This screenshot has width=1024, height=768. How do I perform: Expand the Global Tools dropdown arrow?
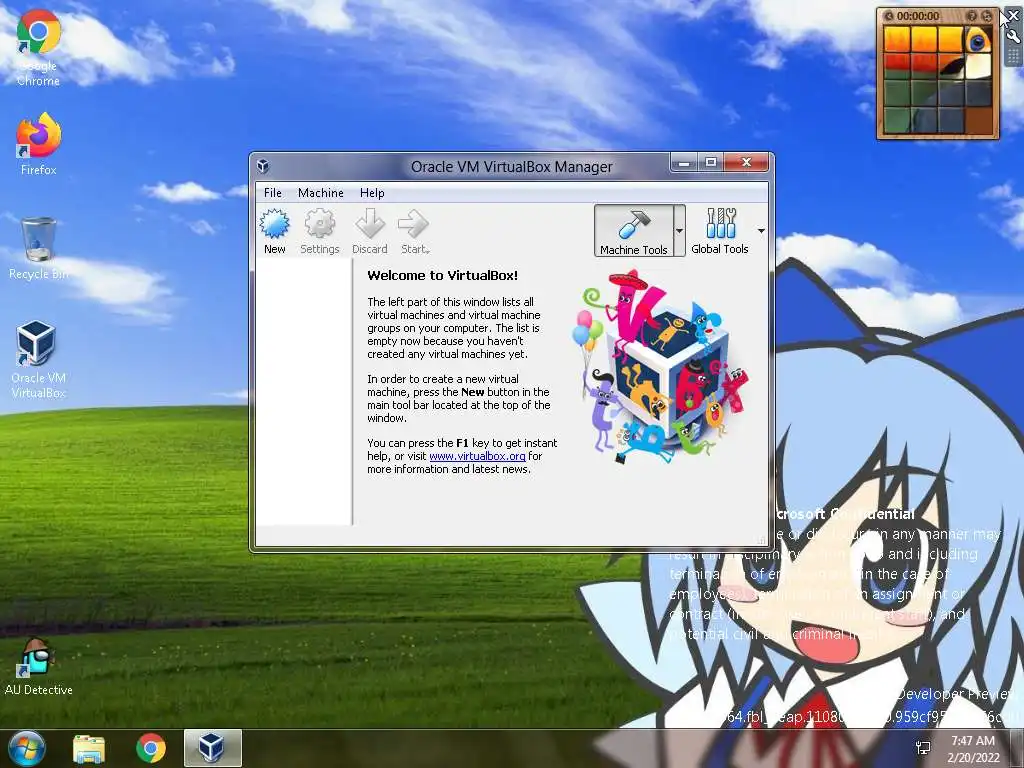pyautogui.click(x=761, y=231)
